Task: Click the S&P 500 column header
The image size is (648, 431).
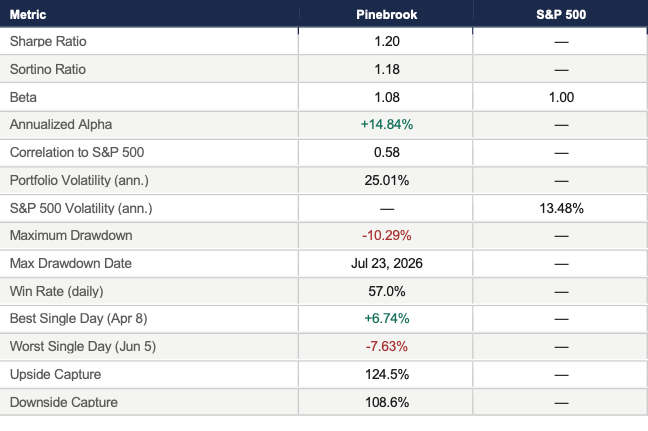Action: click(x=561, y=14)
